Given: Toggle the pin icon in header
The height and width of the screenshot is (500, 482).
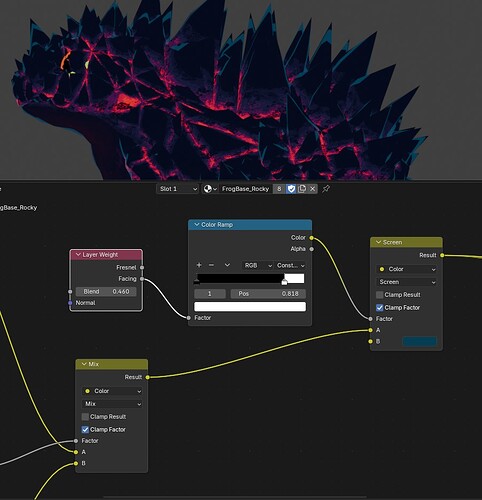Looking at the screenshot, I should point(326,189).
